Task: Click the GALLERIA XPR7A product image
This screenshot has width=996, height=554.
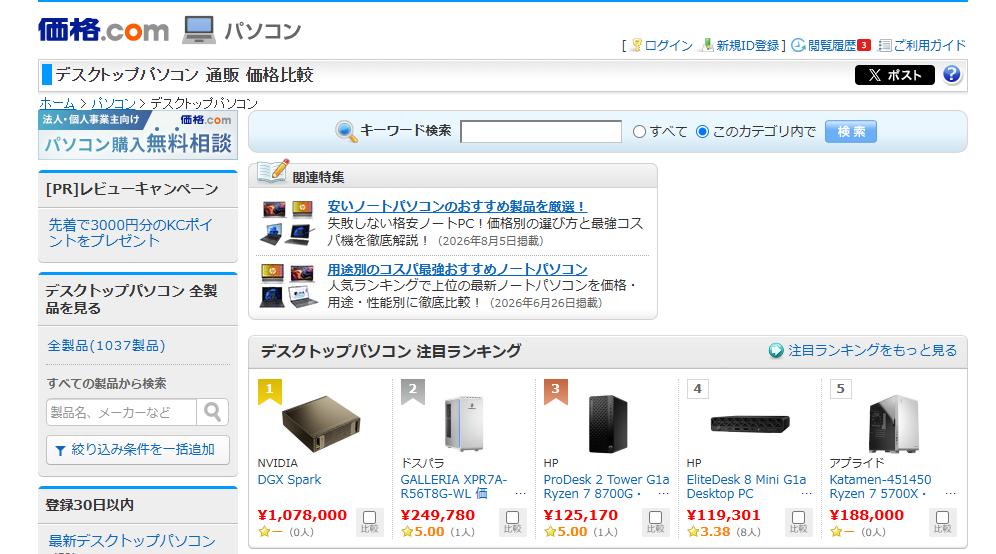Action: coord(464,423)
